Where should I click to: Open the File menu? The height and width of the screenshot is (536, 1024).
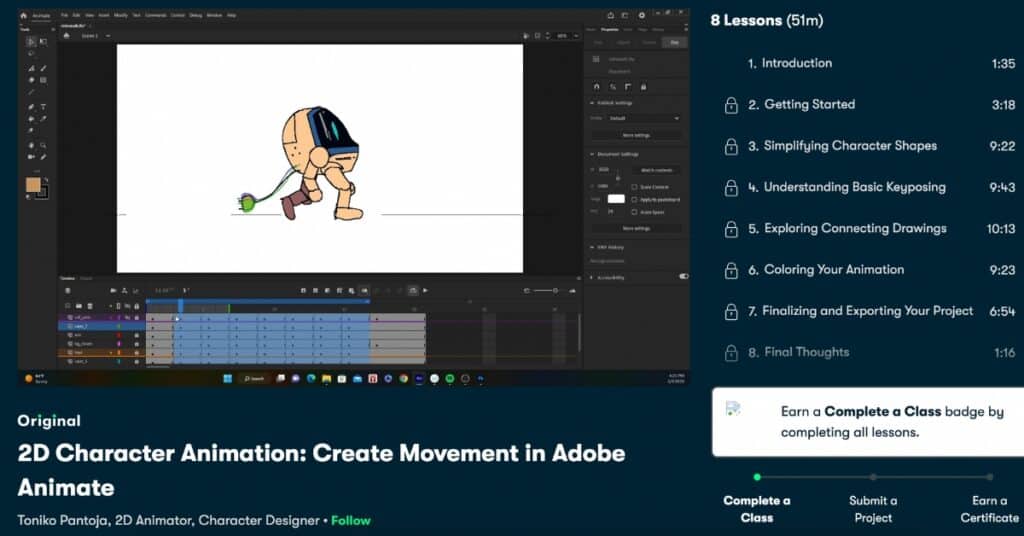pyautogui.click(x=65, y=16)
